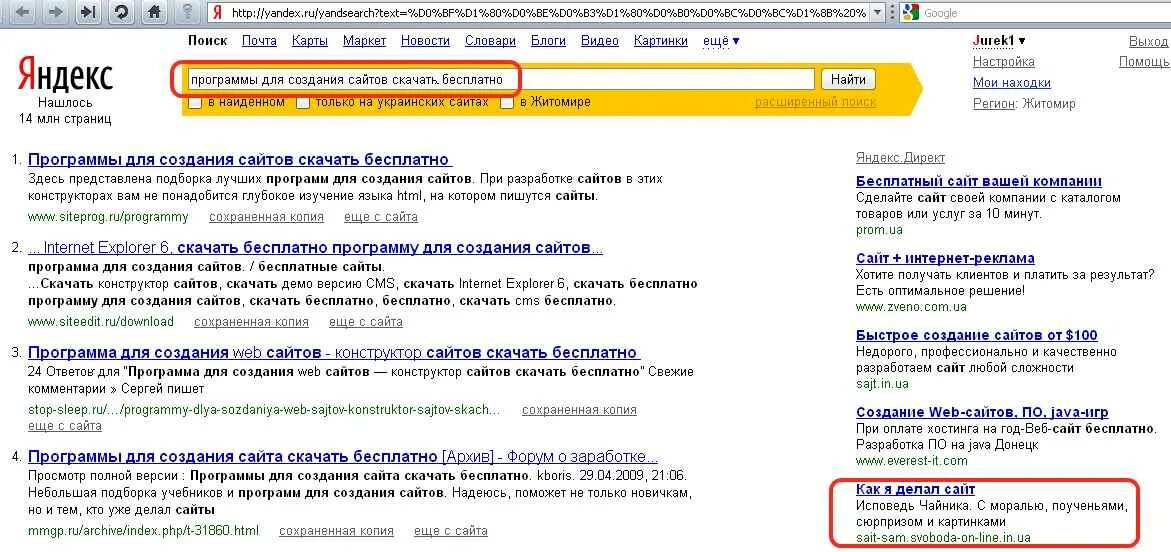Image resolution: width=1171 pixels, height=552 pixels.
Task: Open ad 'Создание Web-сайтов, ПО, java-игр'
Action: (x=982, y=412)
